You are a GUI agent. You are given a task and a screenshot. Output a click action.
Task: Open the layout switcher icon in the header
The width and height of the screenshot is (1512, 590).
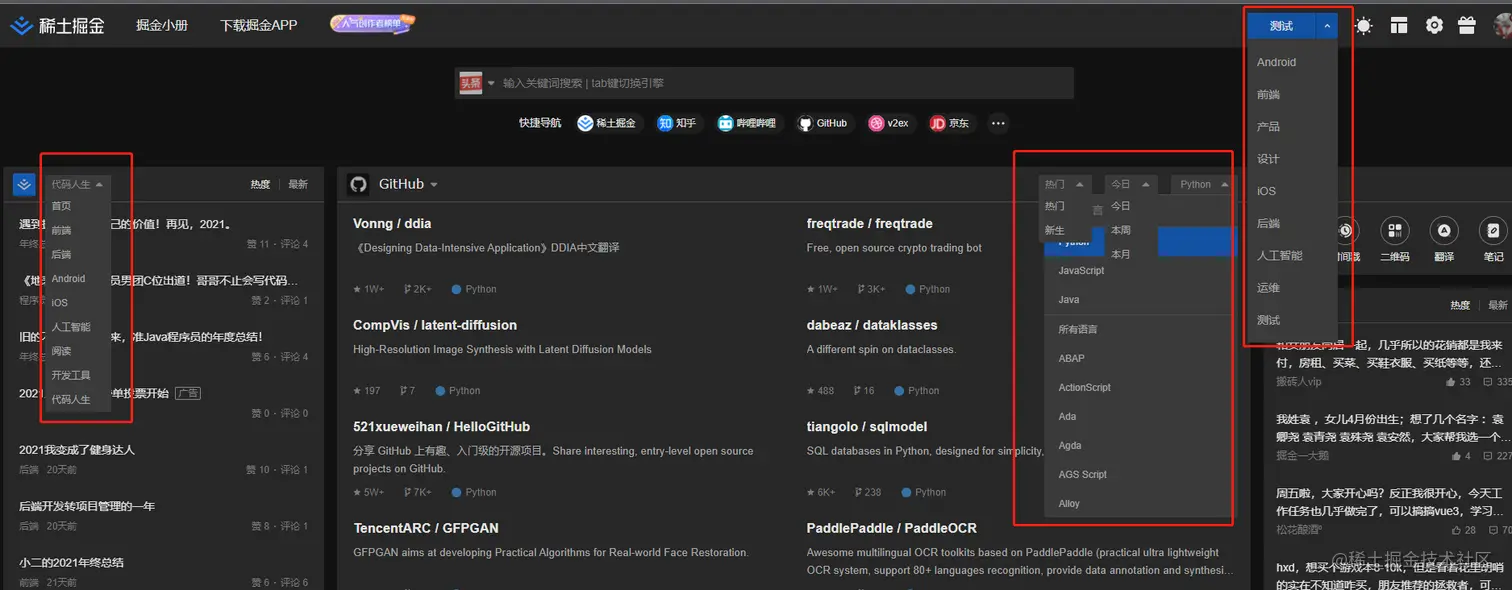(x=1398, y=26)
